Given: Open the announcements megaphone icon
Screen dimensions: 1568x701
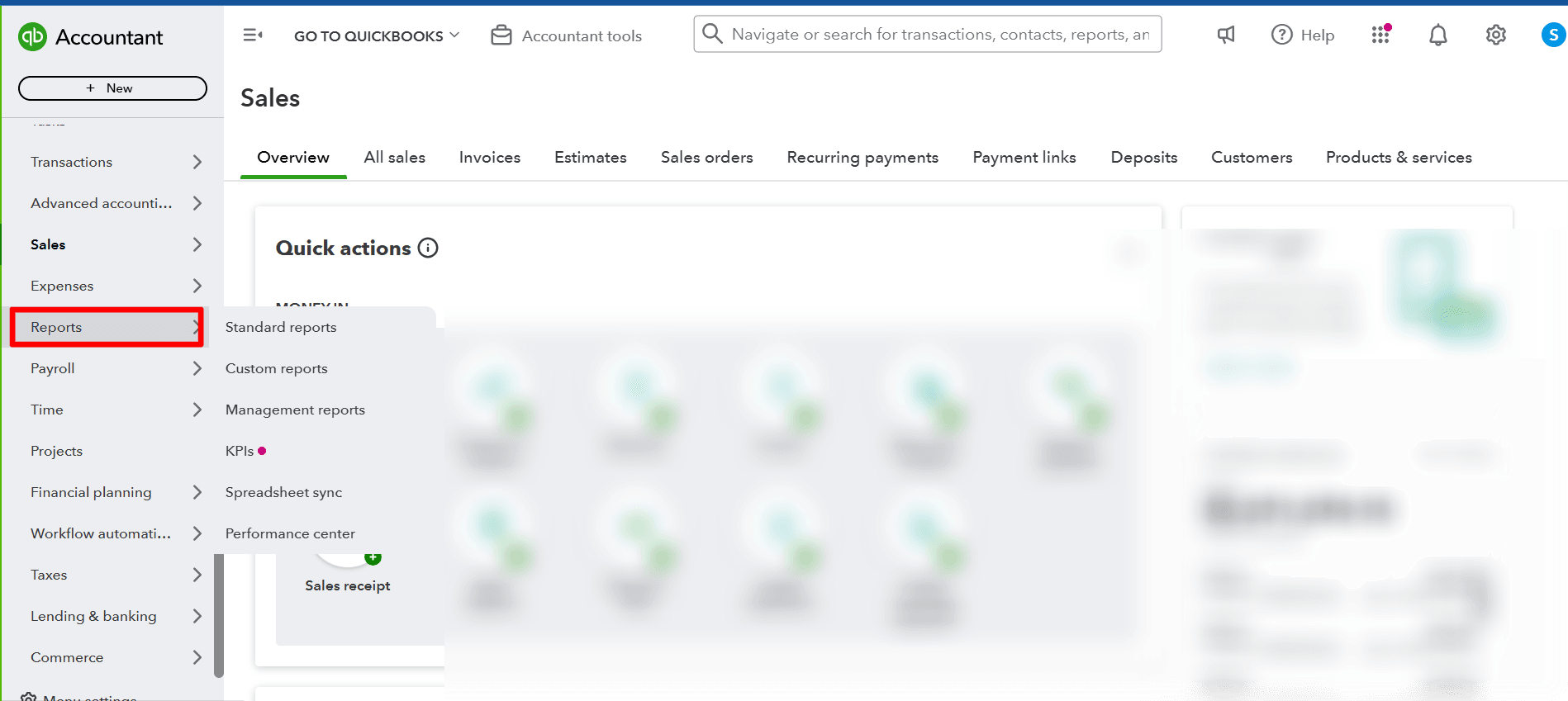Looking at the screenshot, I should point(1226,35).
